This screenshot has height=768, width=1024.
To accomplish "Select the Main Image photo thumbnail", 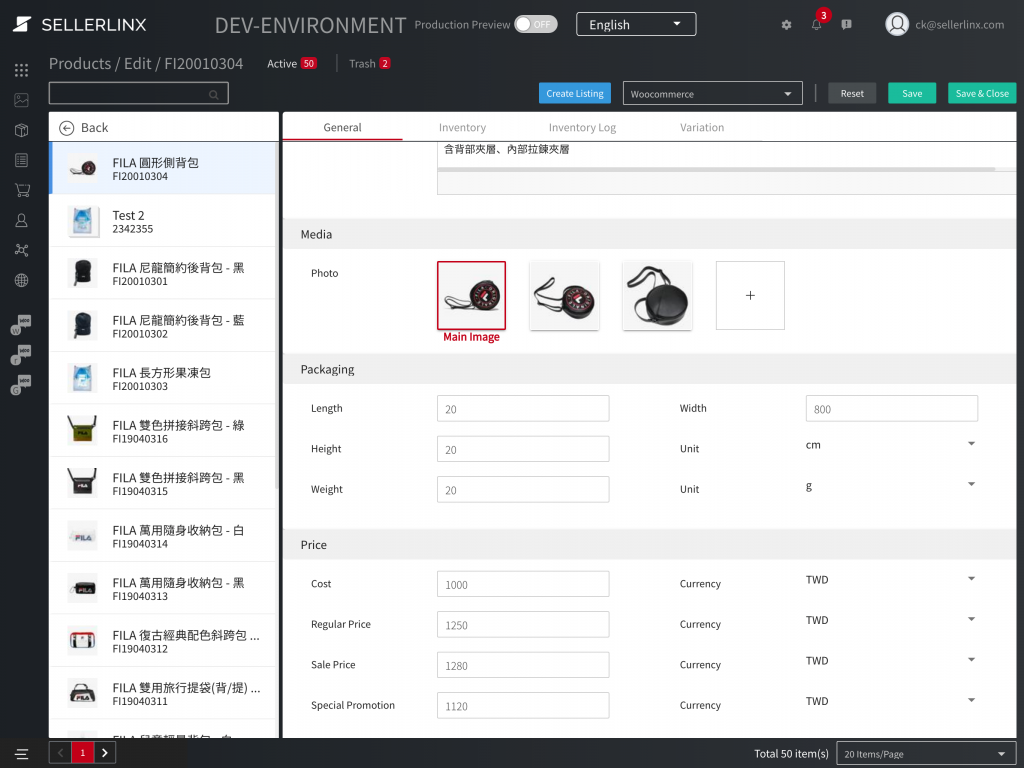I will [472, 295].
